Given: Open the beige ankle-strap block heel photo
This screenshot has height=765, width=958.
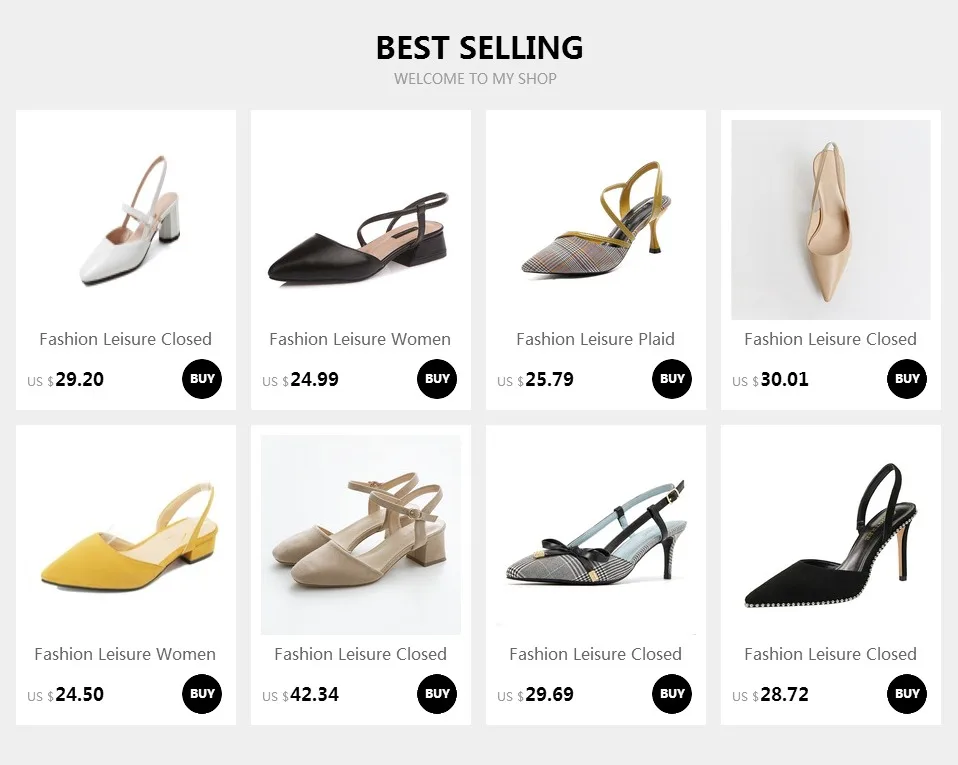Looking at the screenshot, I should tap(360, 535).
